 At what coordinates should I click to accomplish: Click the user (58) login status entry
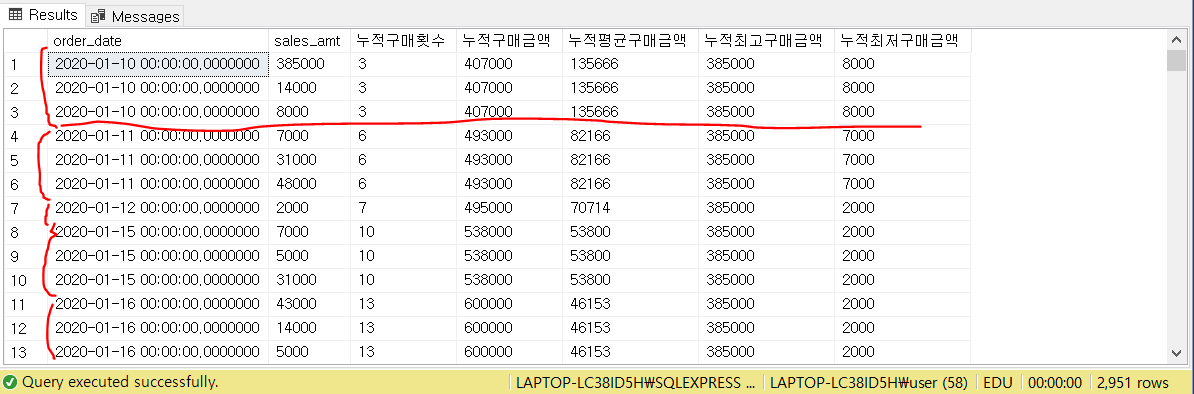tap(869, 382)
